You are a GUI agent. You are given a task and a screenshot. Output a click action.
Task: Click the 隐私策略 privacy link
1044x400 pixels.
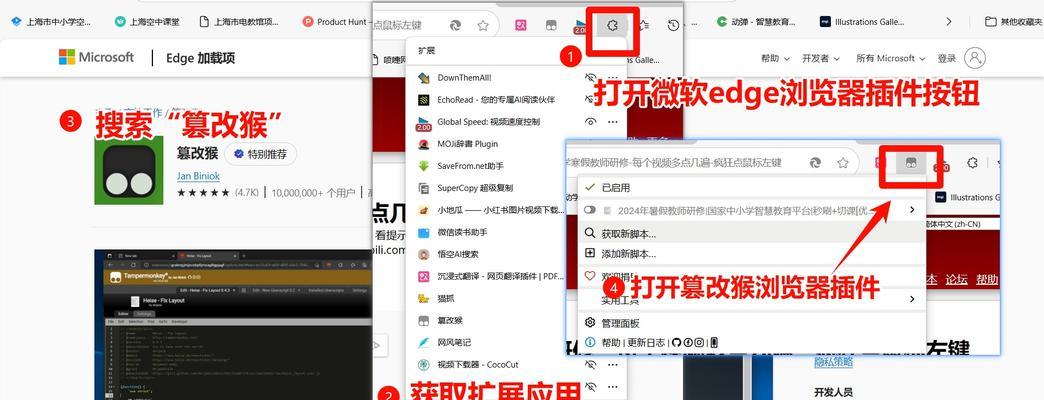click(834, 361)
